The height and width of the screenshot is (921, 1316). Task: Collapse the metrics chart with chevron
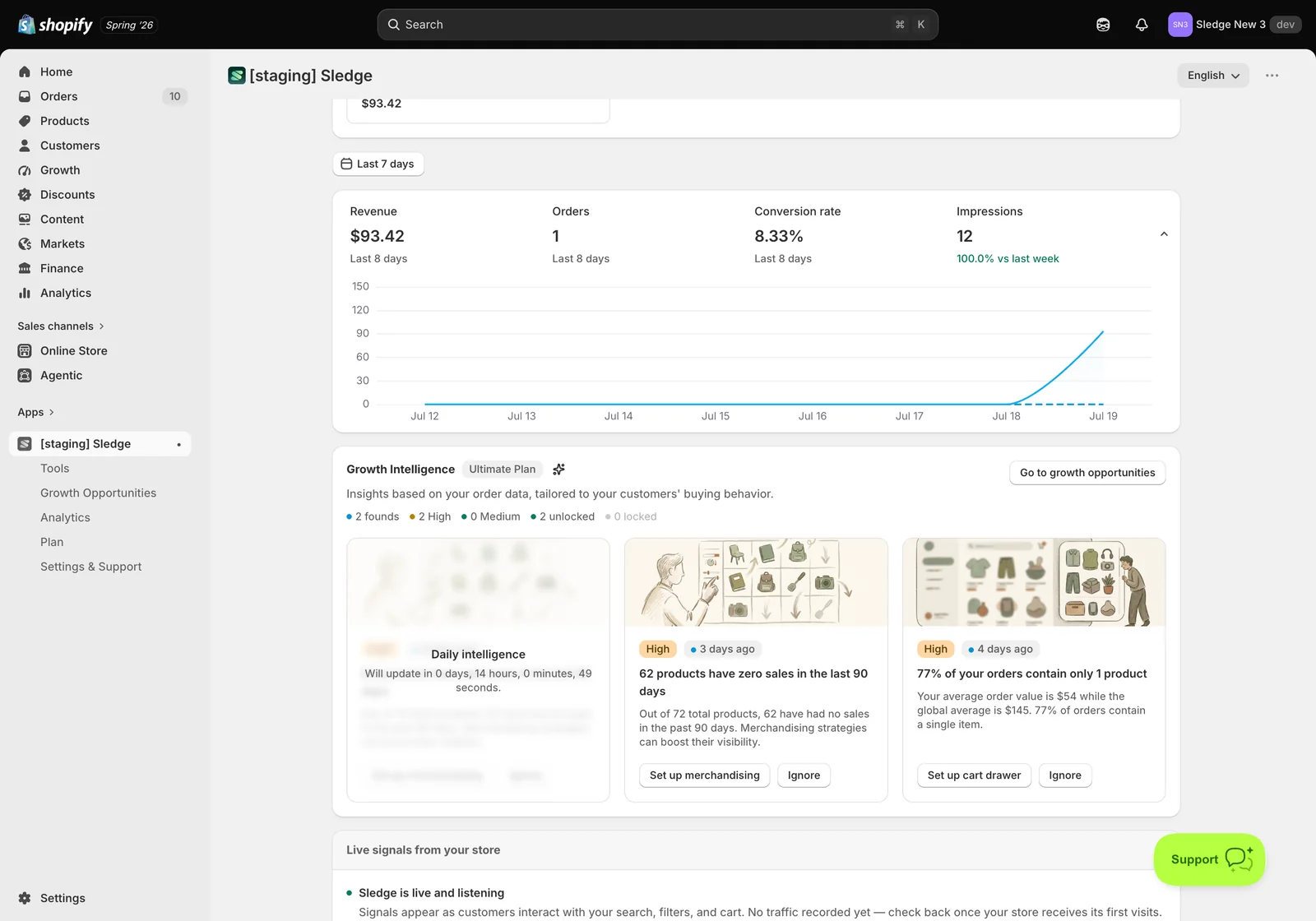point(1164,234)
